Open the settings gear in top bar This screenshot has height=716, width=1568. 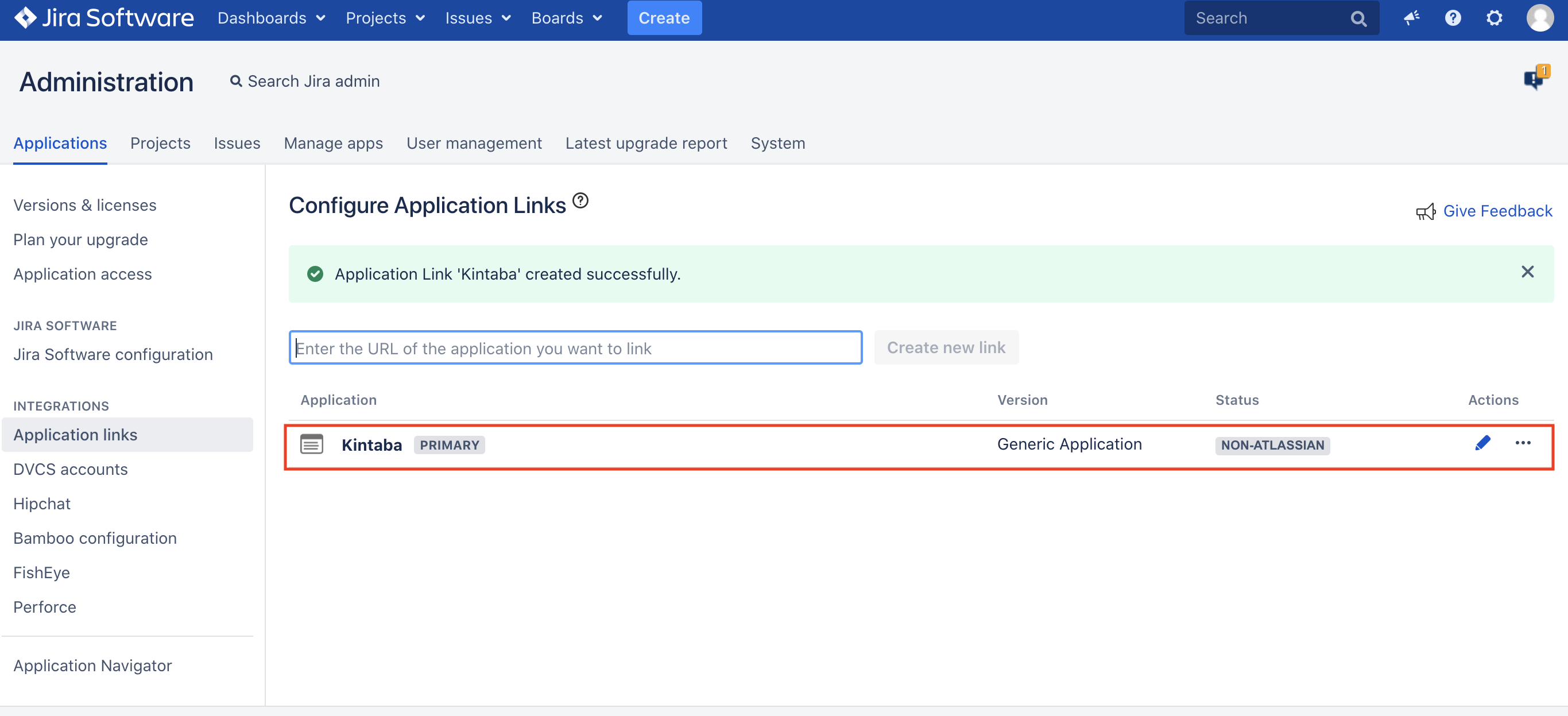1494,18
